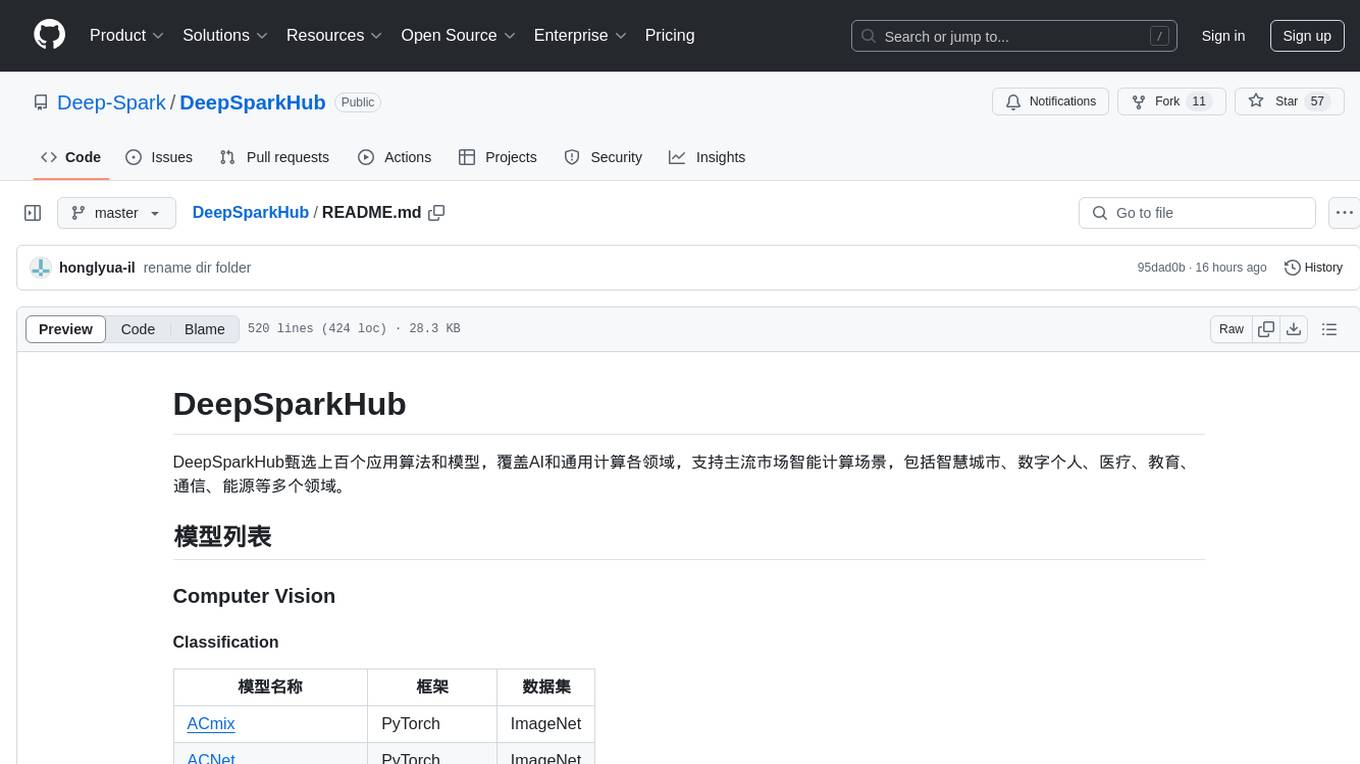This screenshot has height=764, width=1360.
Task: Click the repository book icon
Action: click(41, 102)
